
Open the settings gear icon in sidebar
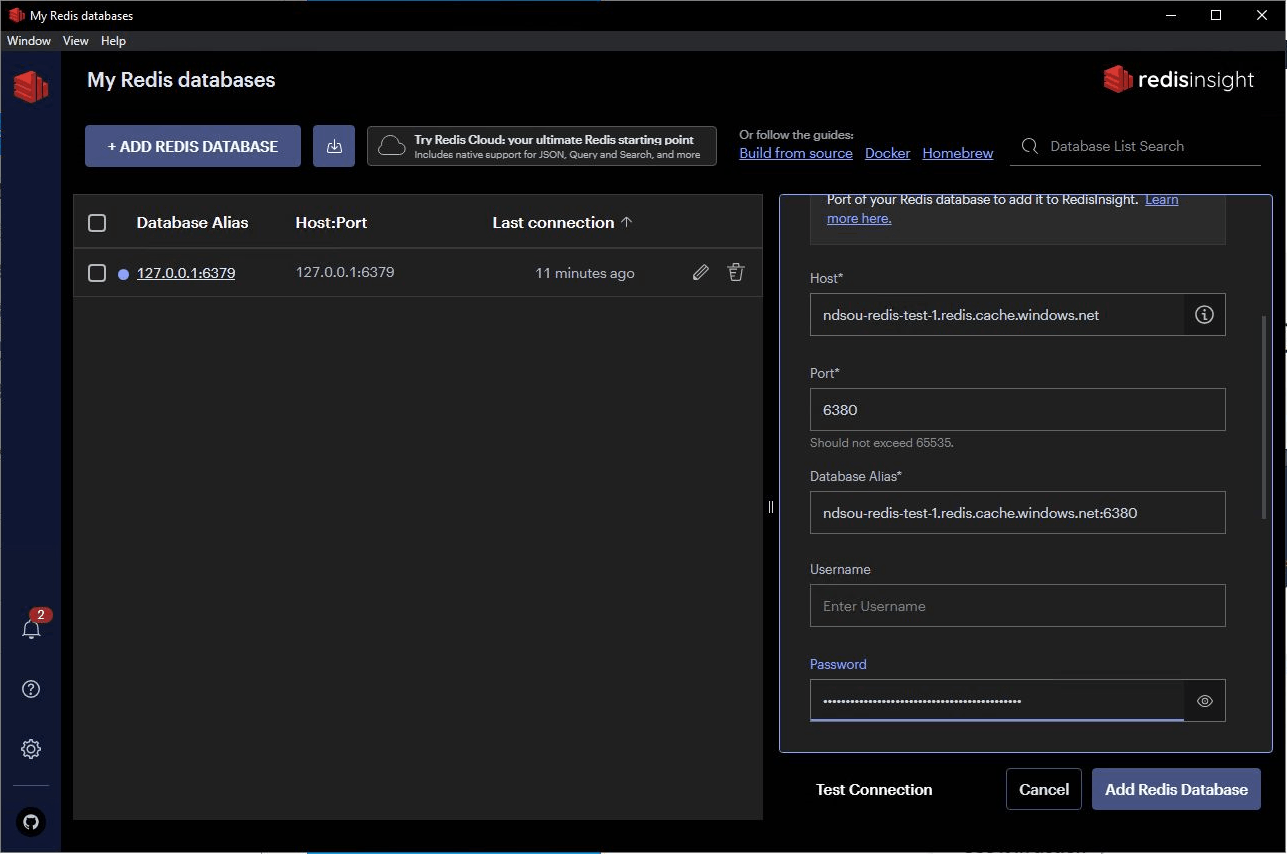31,749
